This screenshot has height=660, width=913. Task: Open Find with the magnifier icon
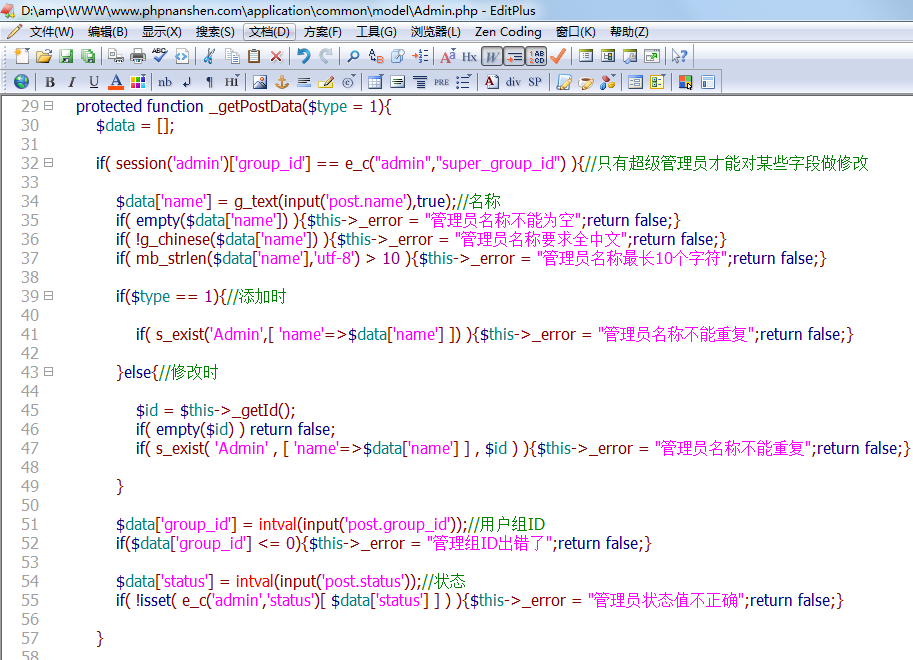[353, 57]
